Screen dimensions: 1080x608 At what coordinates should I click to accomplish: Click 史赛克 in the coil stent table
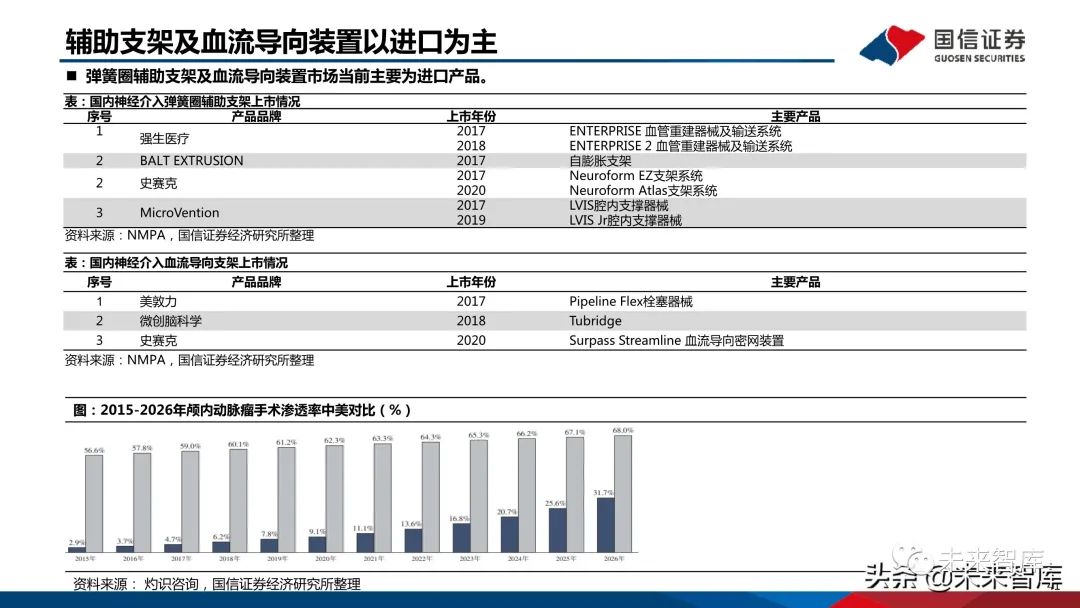pos(158,183)
